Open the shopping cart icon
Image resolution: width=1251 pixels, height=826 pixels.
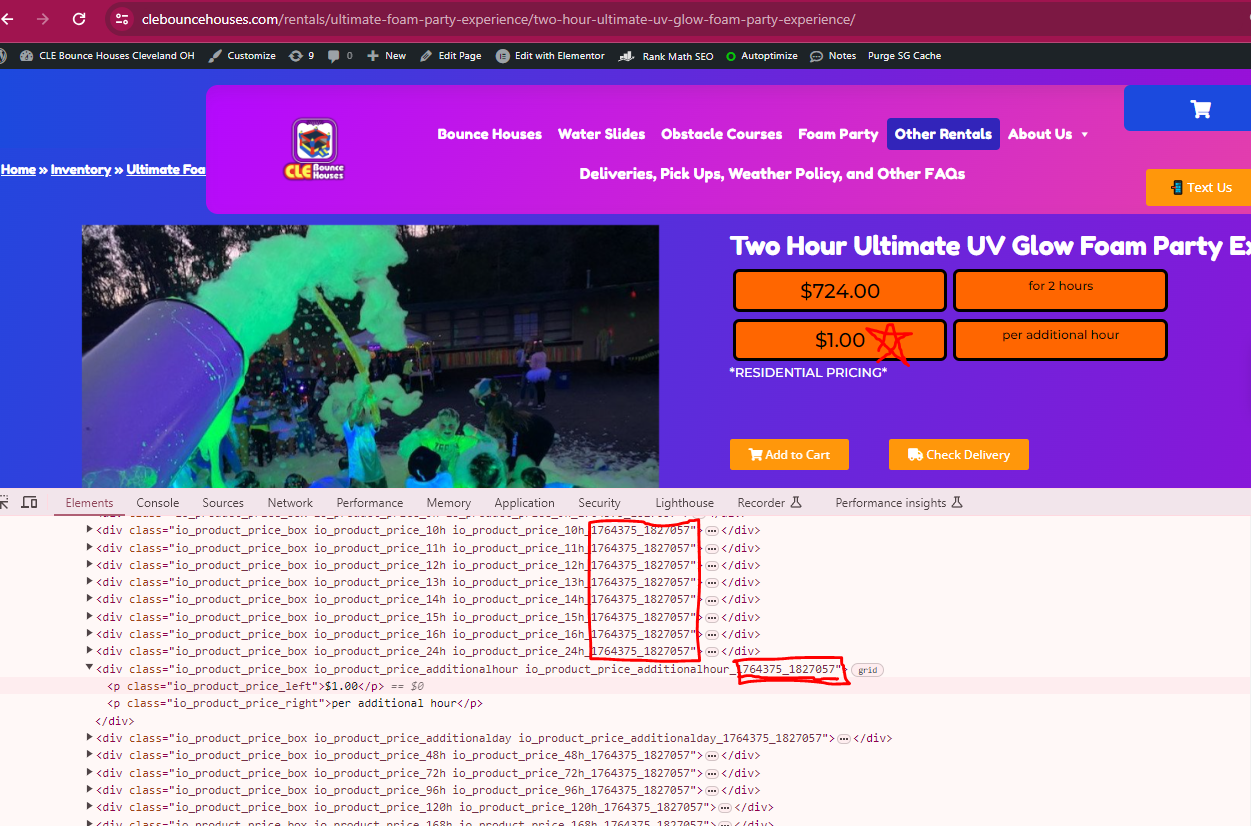pos(1200,109)
